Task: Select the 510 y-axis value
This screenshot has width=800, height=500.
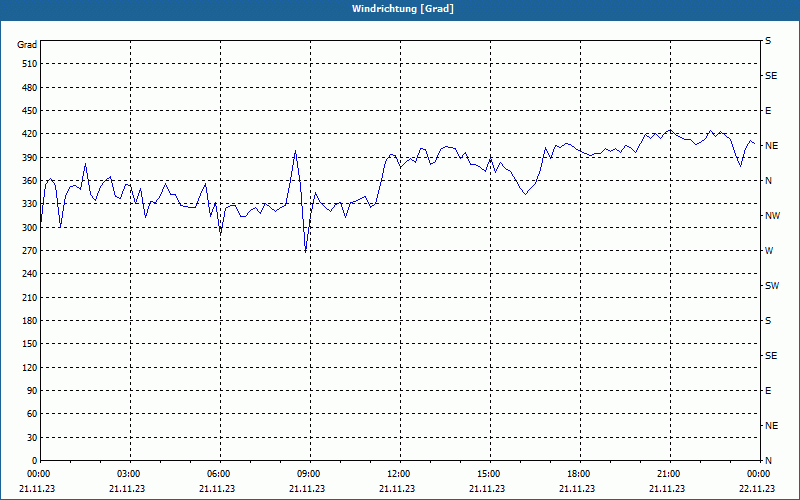Action: [30, 64]
